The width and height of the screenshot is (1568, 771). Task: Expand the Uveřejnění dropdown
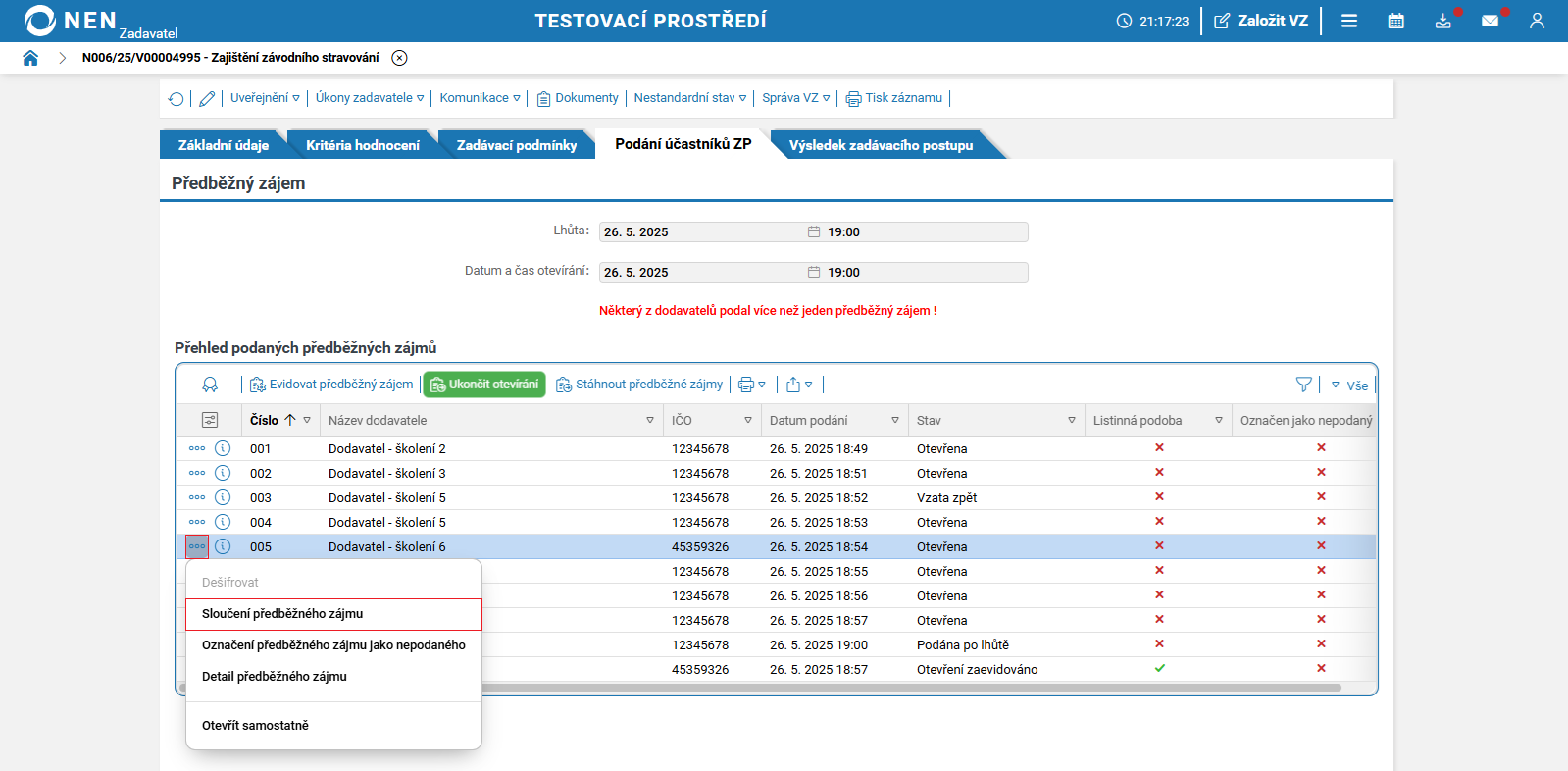pyautogui.click(x=265, y=98)
